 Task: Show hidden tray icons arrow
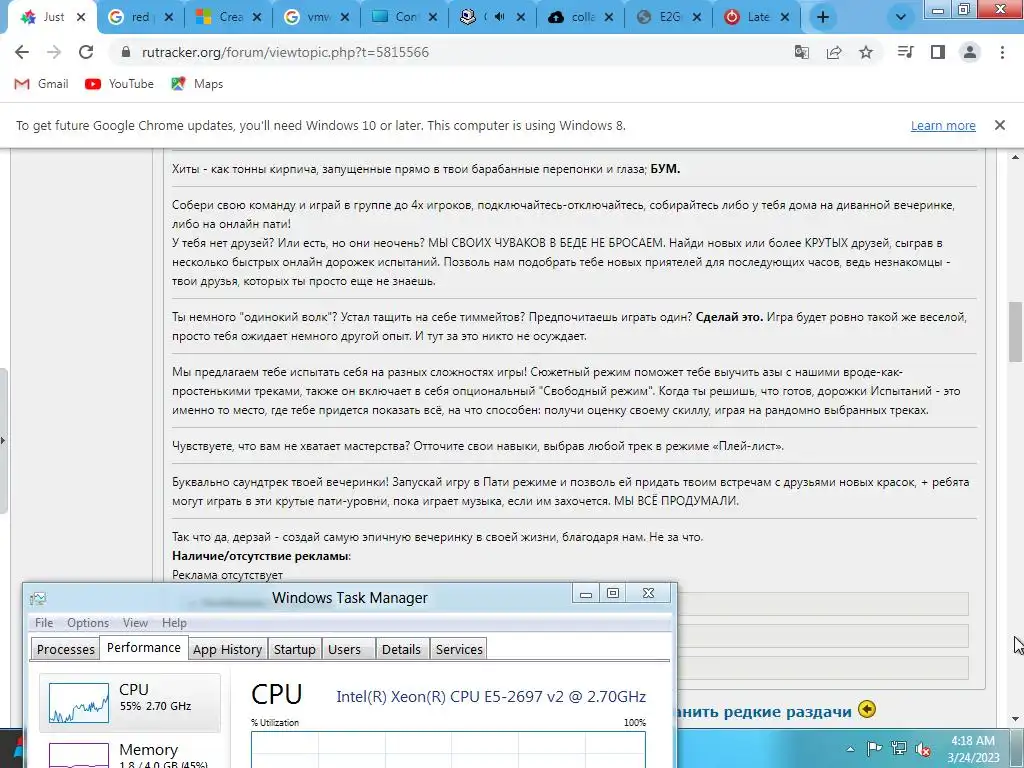tap(850, 749)
